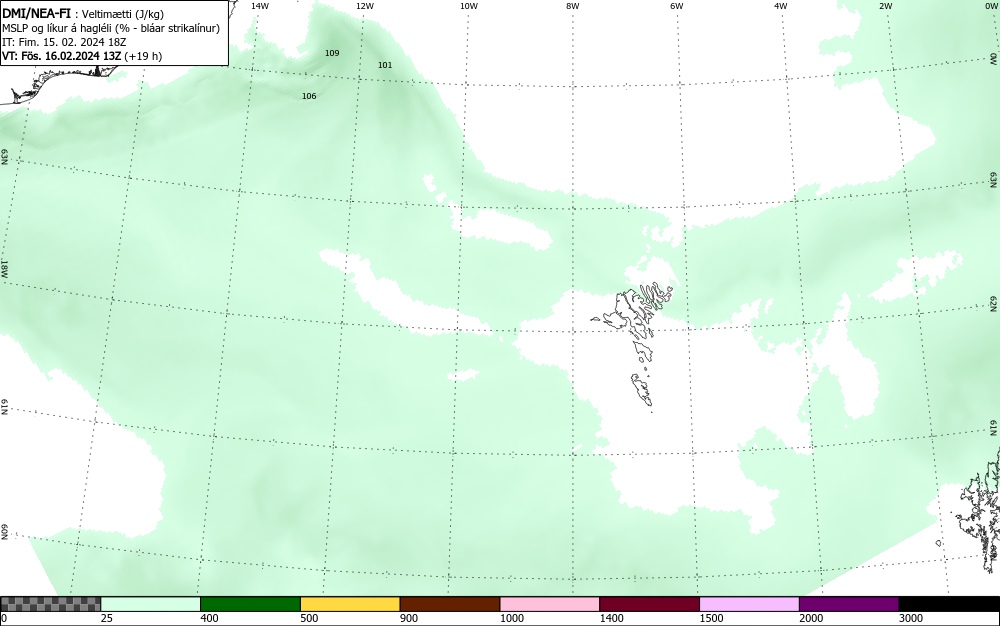Image resolution: width=1000 pixels, height=626 pixels.
Task: Click the '18W' label on the left edge
Action: (4, 268)
